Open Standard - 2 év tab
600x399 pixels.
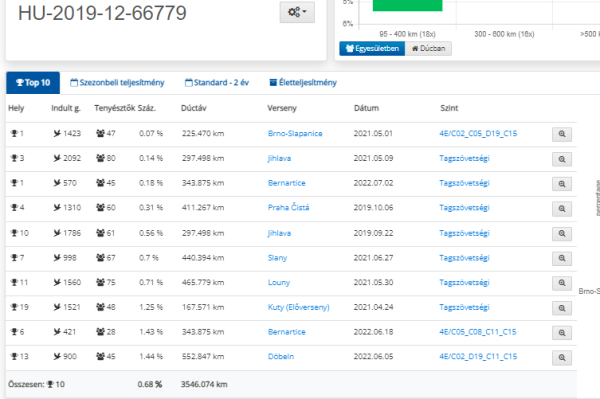(217, 83)
